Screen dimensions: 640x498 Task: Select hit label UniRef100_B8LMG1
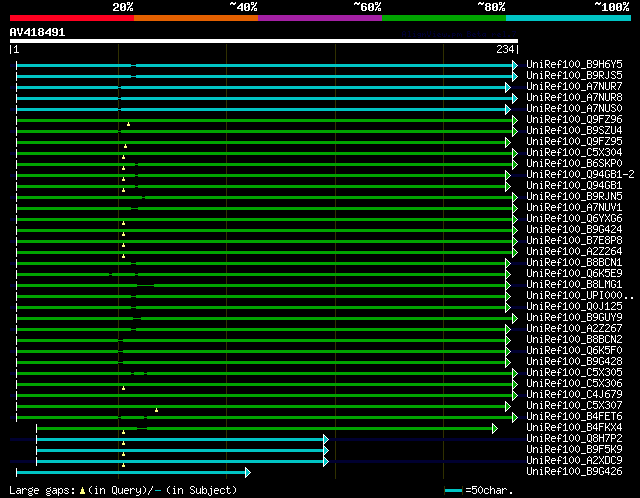574,285
